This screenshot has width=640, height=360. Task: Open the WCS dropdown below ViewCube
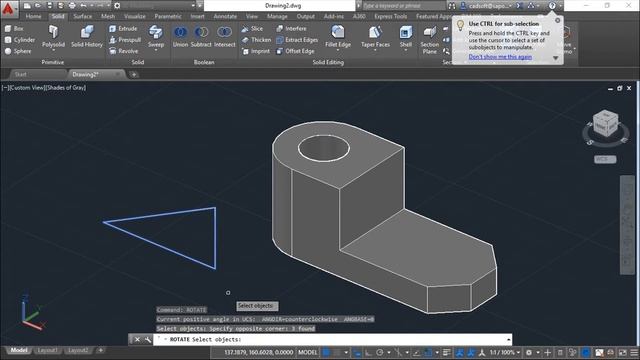click(605, 159)
